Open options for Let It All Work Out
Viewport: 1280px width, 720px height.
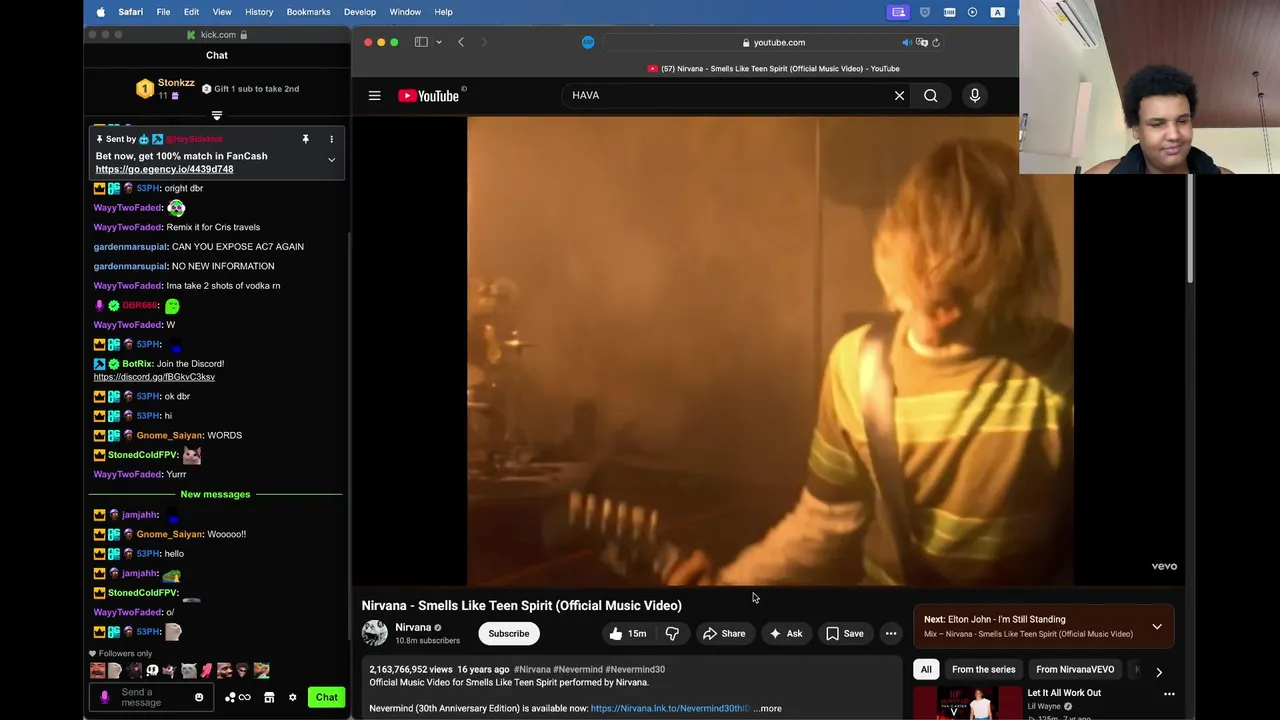click(x=1169, y=694)
